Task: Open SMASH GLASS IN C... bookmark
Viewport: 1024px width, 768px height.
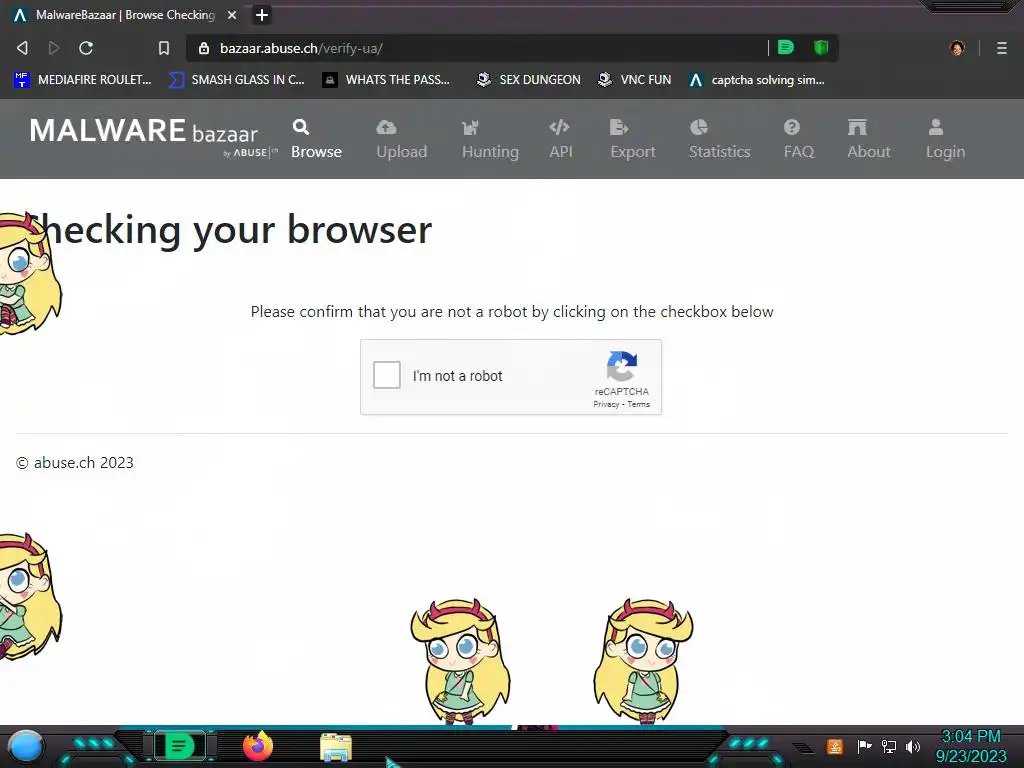Action: click(236, 80)
